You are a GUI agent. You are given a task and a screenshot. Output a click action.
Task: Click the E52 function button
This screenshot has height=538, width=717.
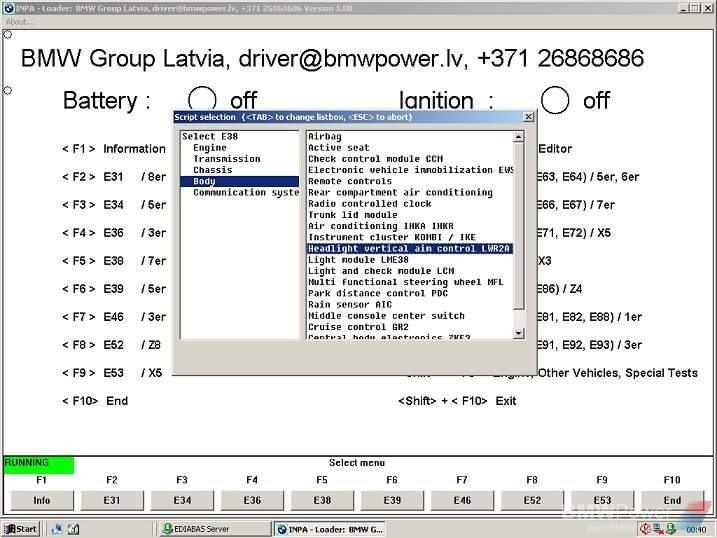click(x=532, y=500)
